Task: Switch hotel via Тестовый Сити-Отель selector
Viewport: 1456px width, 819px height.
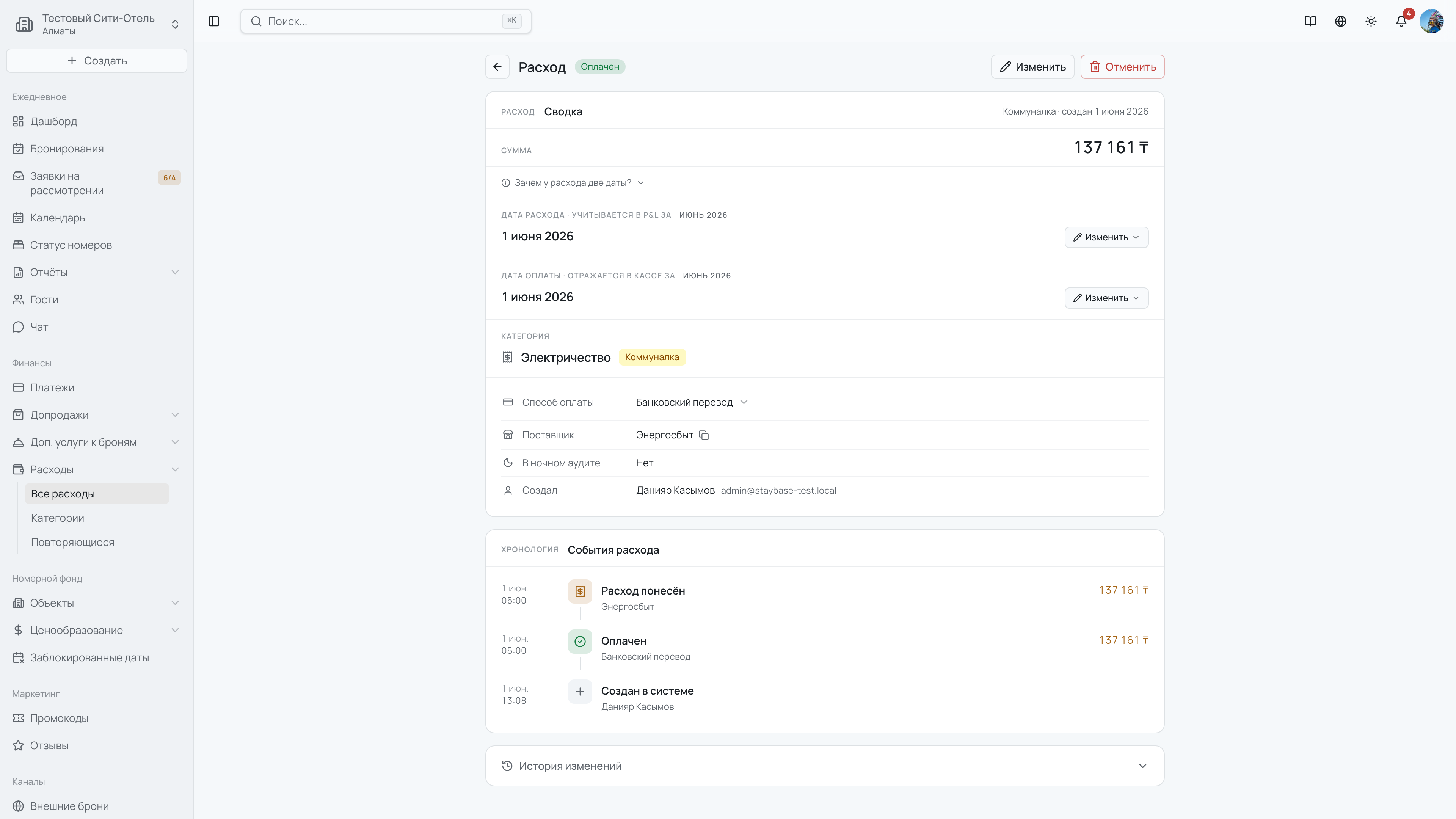Action: coord(97,24)
